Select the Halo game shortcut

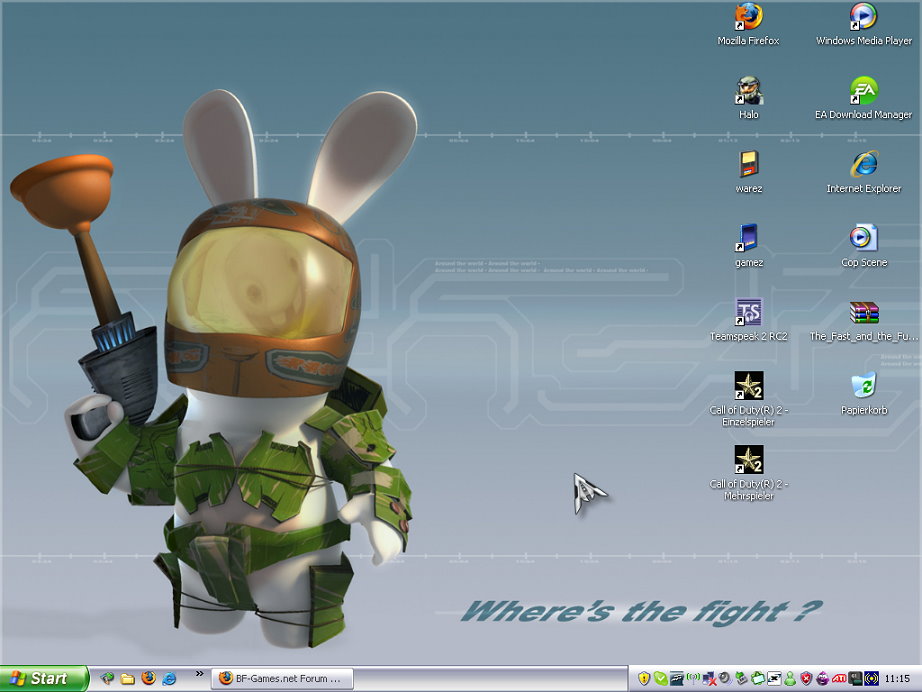pyautogui.click(x=748, y=98)
